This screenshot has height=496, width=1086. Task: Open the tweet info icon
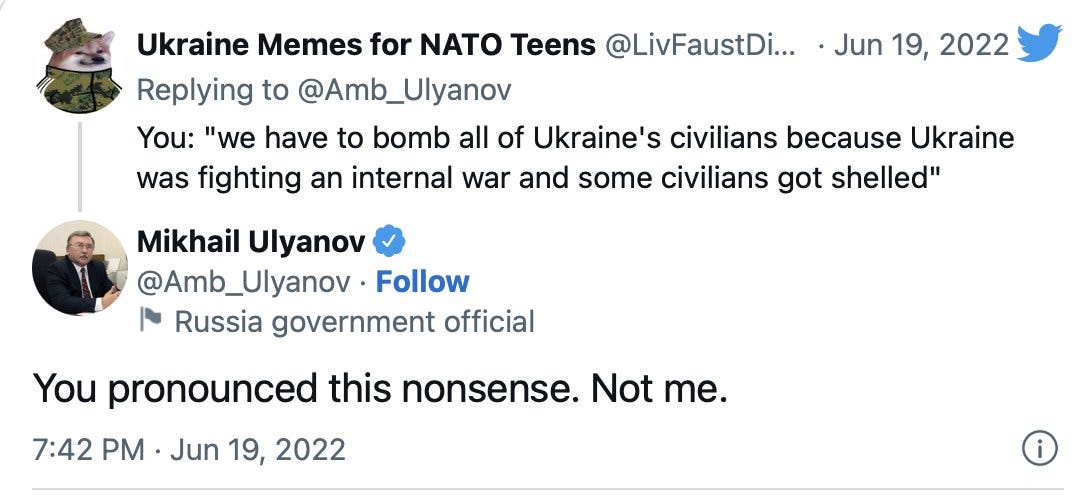click(x=1039, y=449)
